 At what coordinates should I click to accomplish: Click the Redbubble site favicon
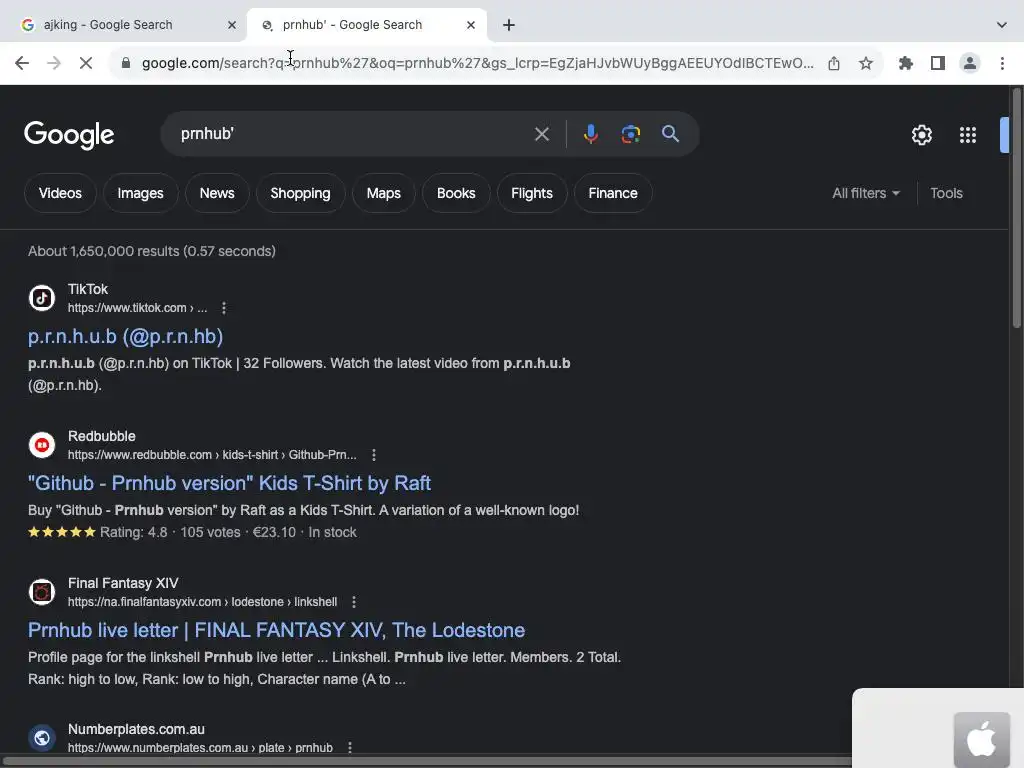pyautogui.click(x=42, y=445)
